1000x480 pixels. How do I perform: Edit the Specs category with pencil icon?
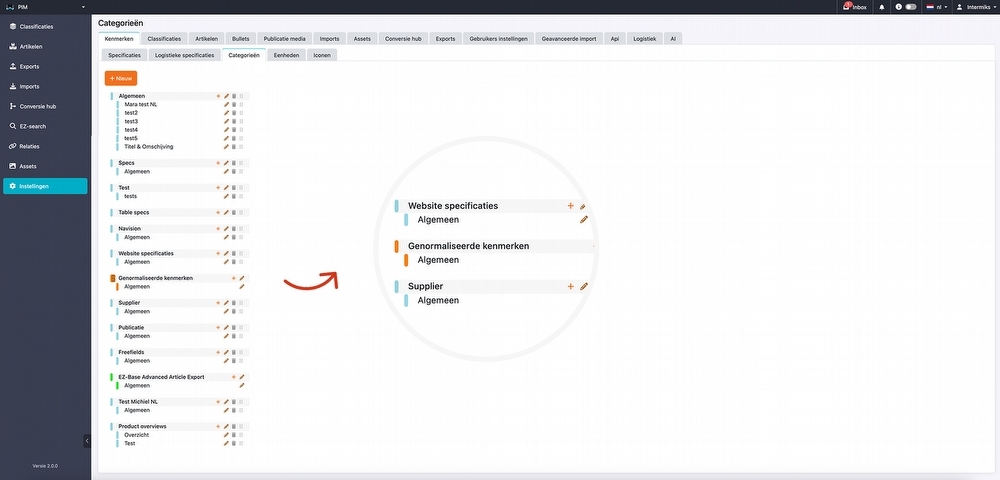tap(226, 163)
